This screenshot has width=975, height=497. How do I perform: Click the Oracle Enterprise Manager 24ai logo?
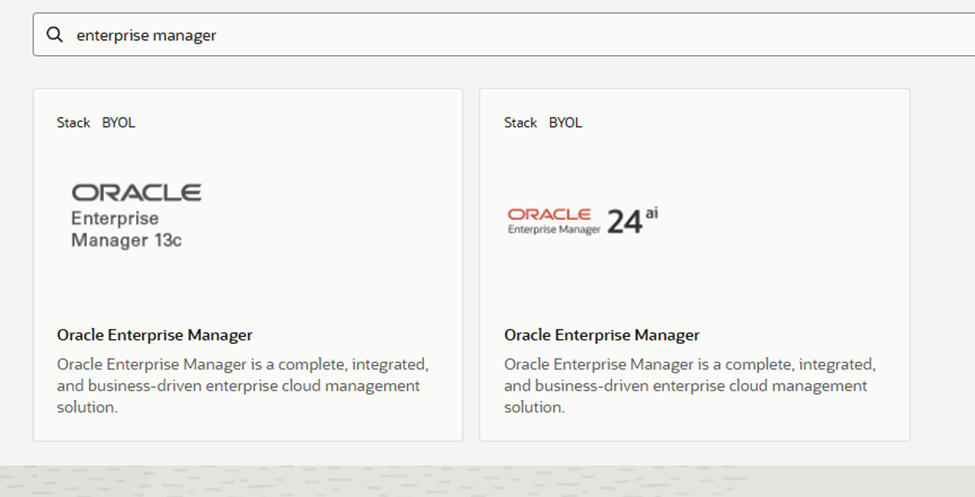pyautogui.click(x=583, y=220)
